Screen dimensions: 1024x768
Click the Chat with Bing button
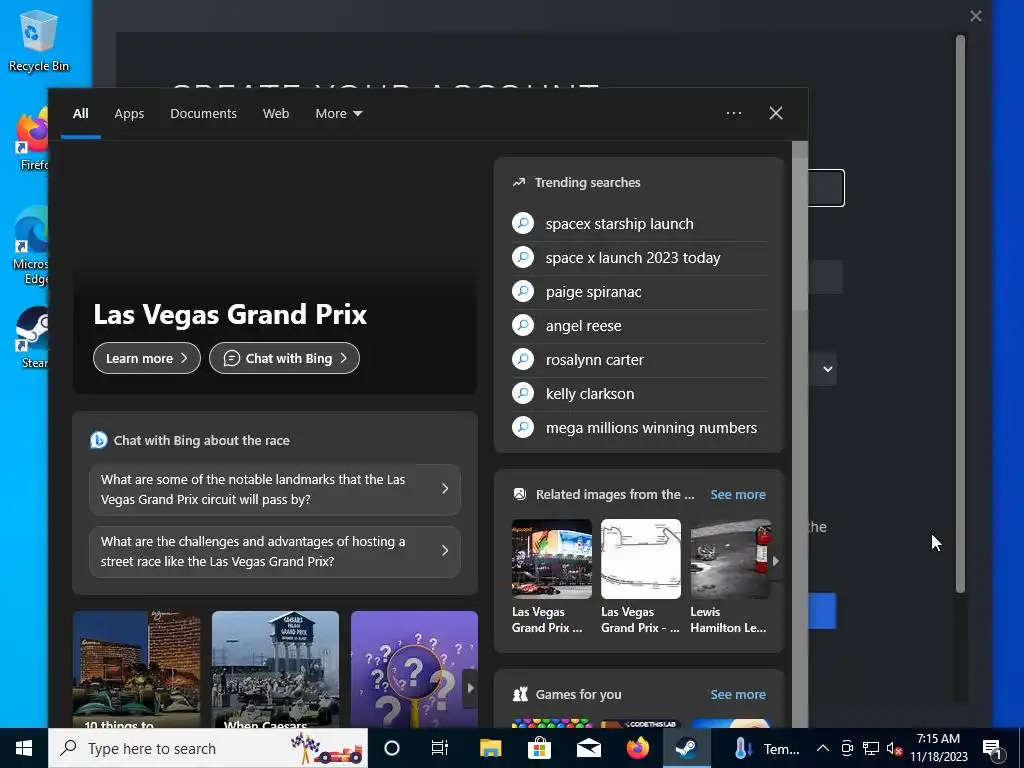click(x=284, y=358)
